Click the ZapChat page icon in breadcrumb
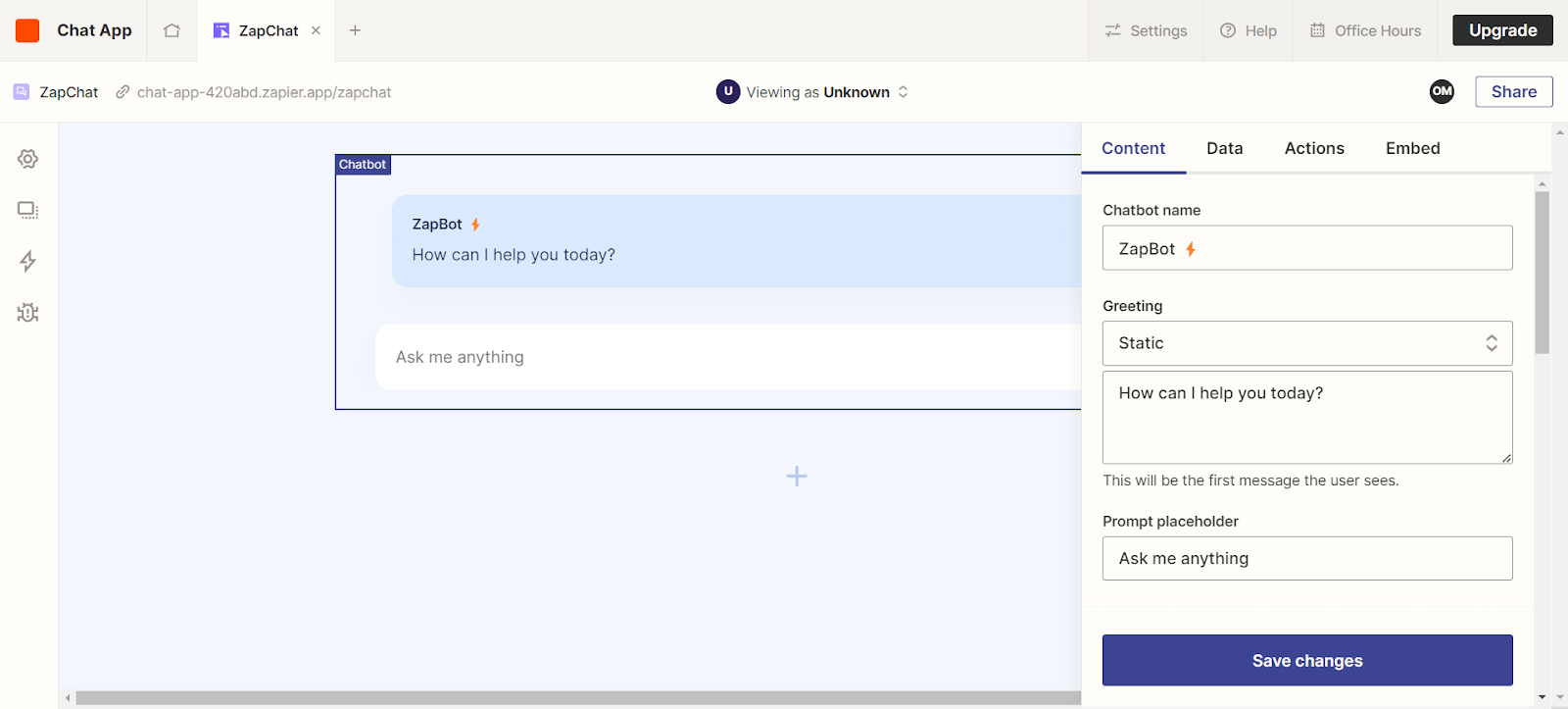 [21, 91]
